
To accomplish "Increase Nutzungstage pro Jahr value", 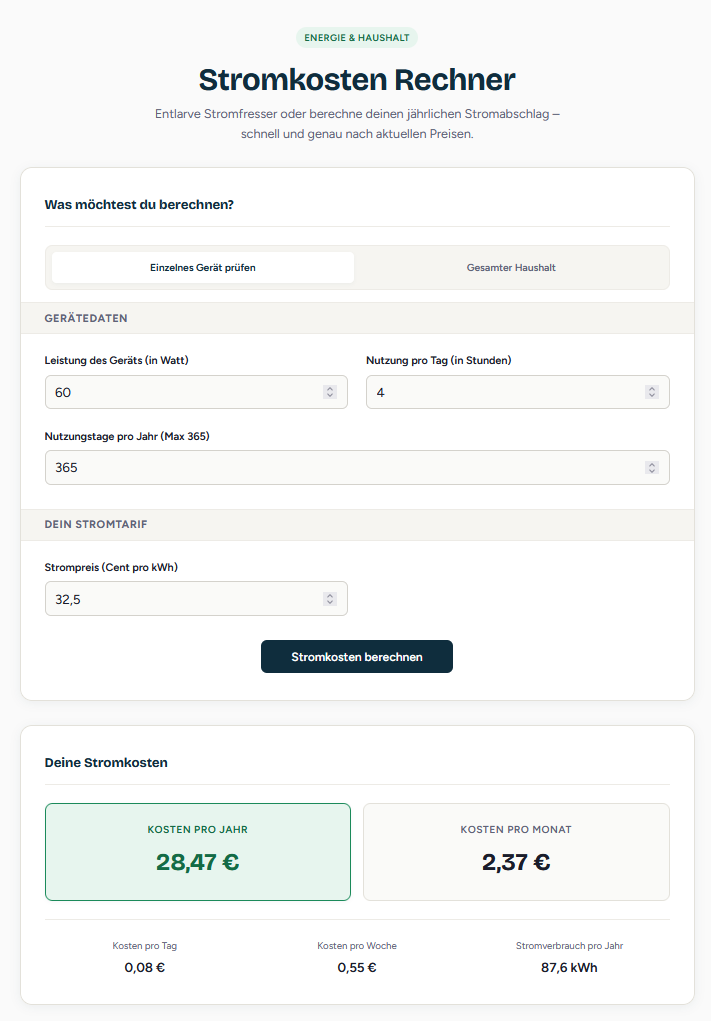I will pyautogui.click(x=652, y=464).
